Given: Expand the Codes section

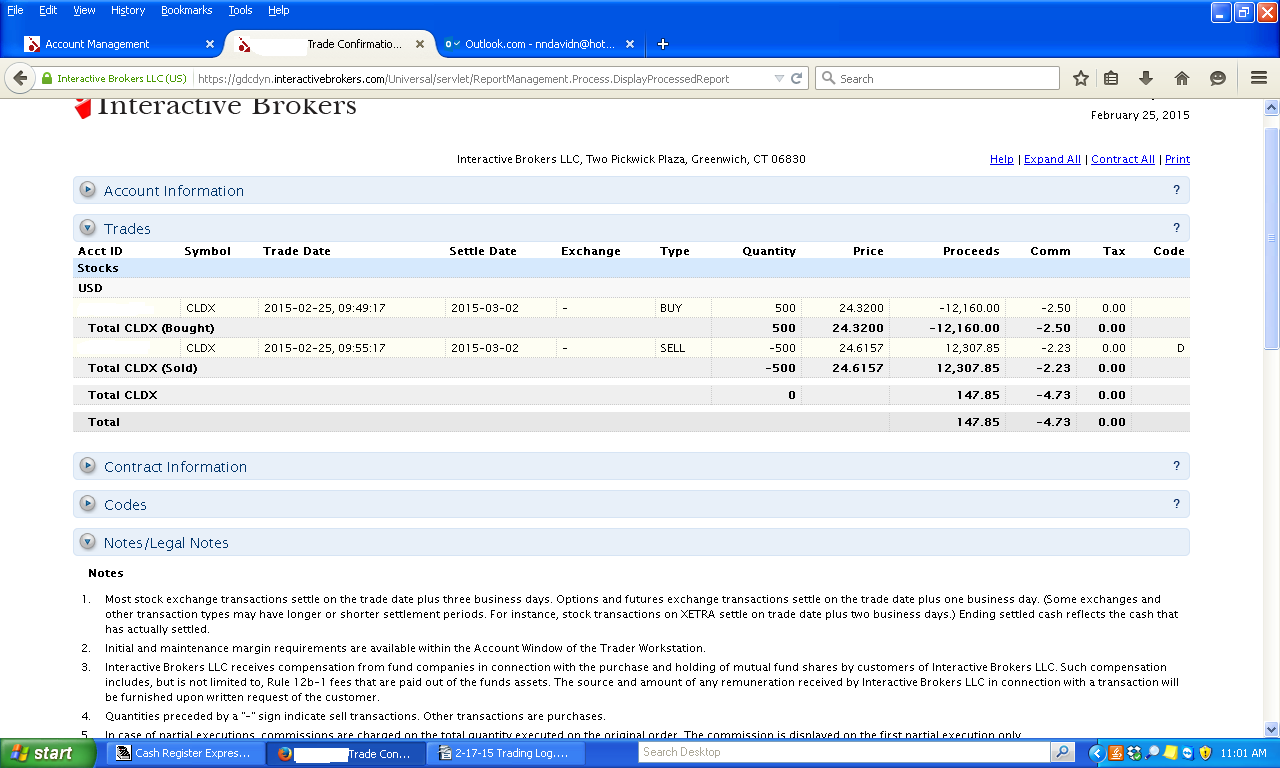Looking at the screenshot, I should point(88,504).
